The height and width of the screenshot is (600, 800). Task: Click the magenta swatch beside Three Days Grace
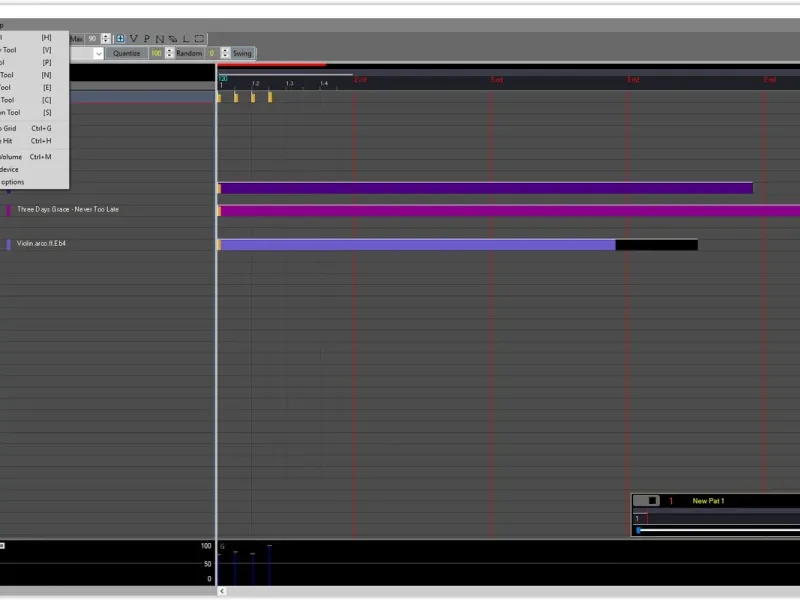tap(8, 210)
